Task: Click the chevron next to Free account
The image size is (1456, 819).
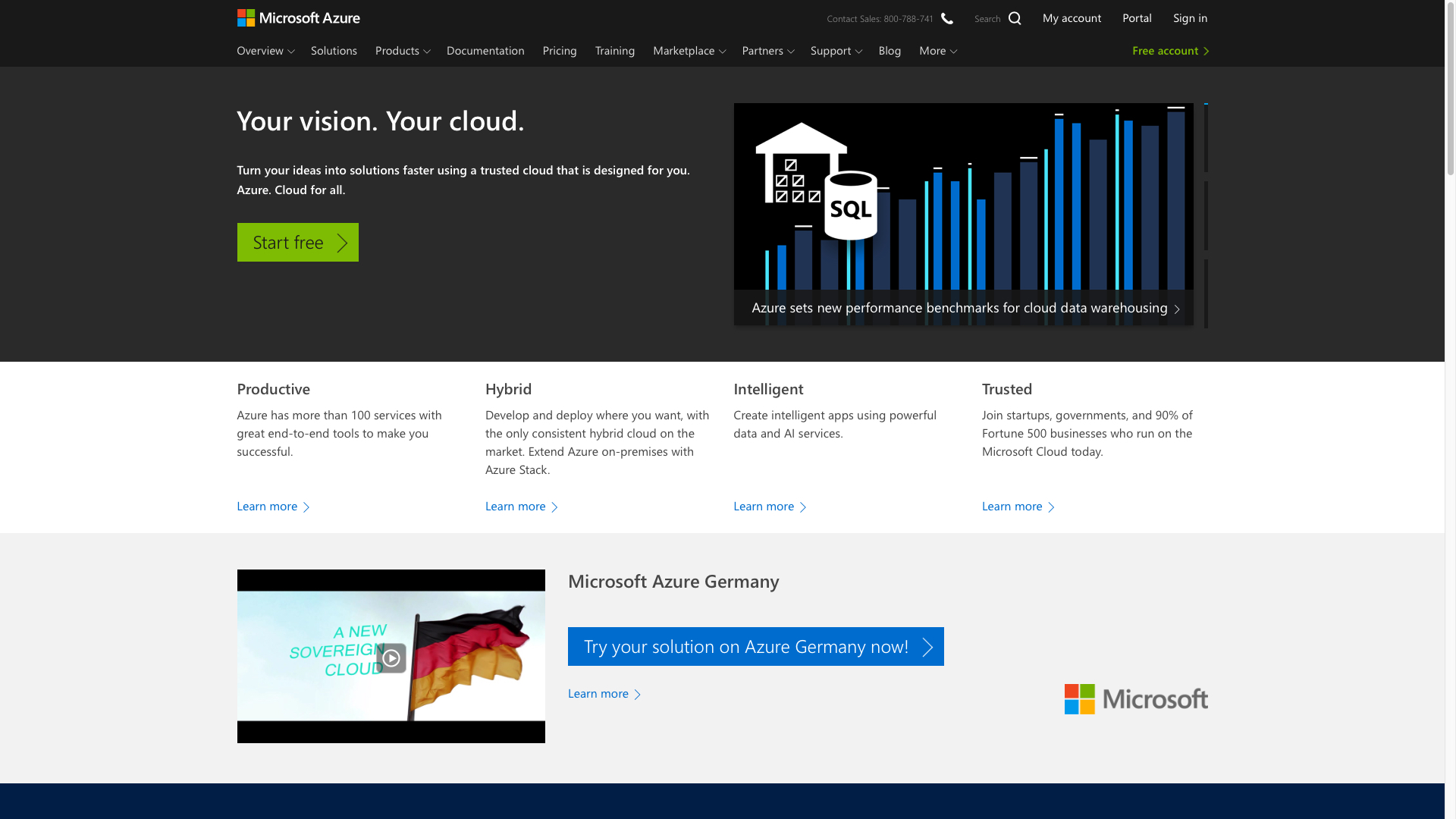Action: pos(1206,51)
